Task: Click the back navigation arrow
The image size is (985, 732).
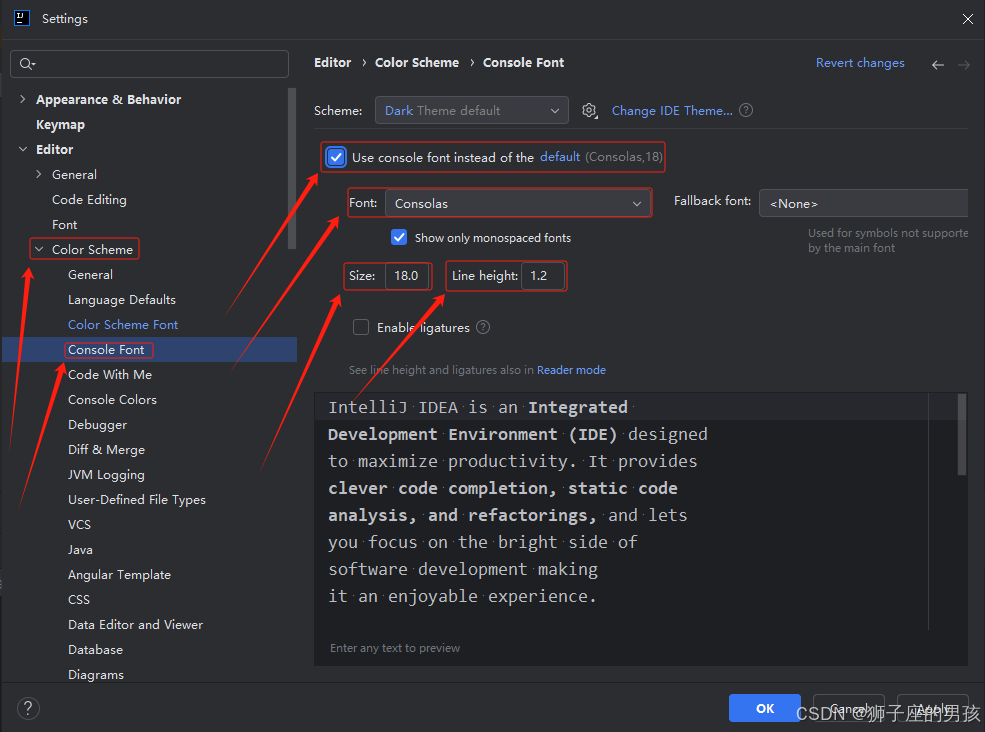Action: click(x=938, y=65)
